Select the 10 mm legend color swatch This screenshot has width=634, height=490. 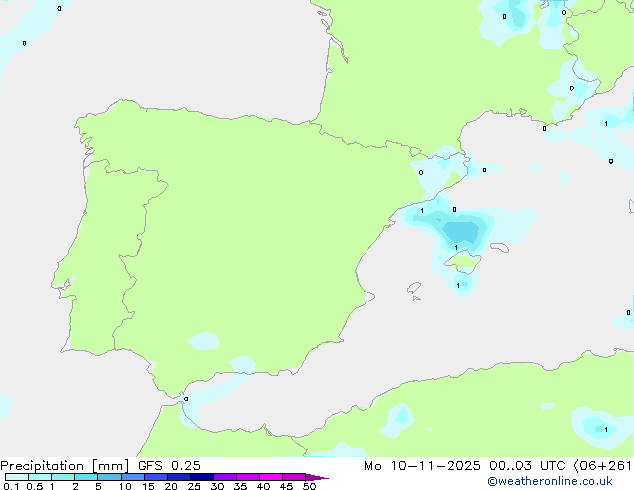tap(132, 477)
